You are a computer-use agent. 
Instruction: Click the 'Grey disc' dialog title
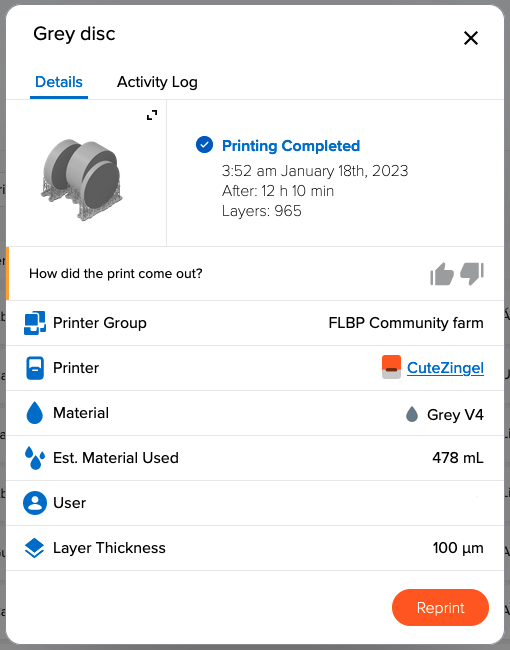click(74, 34)
